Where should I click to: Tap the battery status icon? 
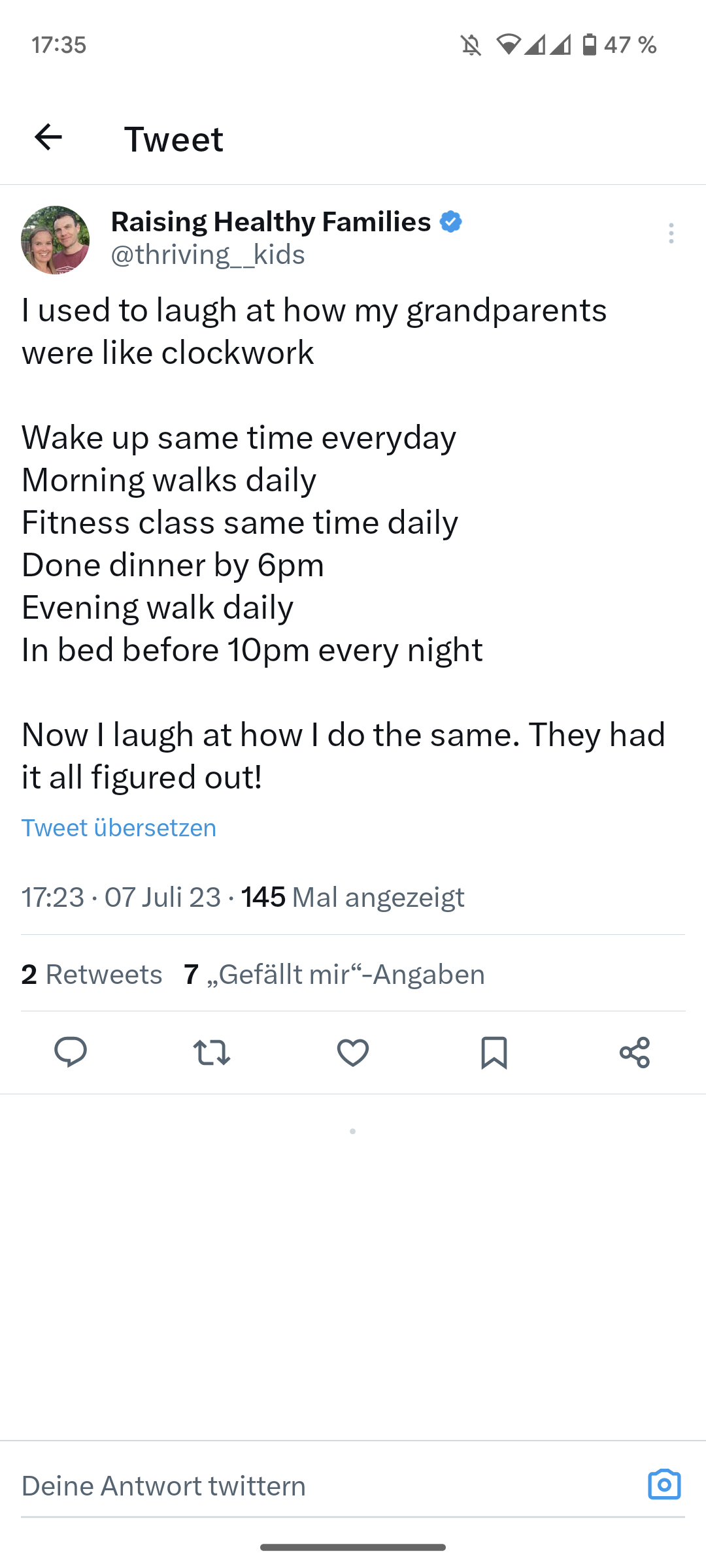[x=589, y=44]
